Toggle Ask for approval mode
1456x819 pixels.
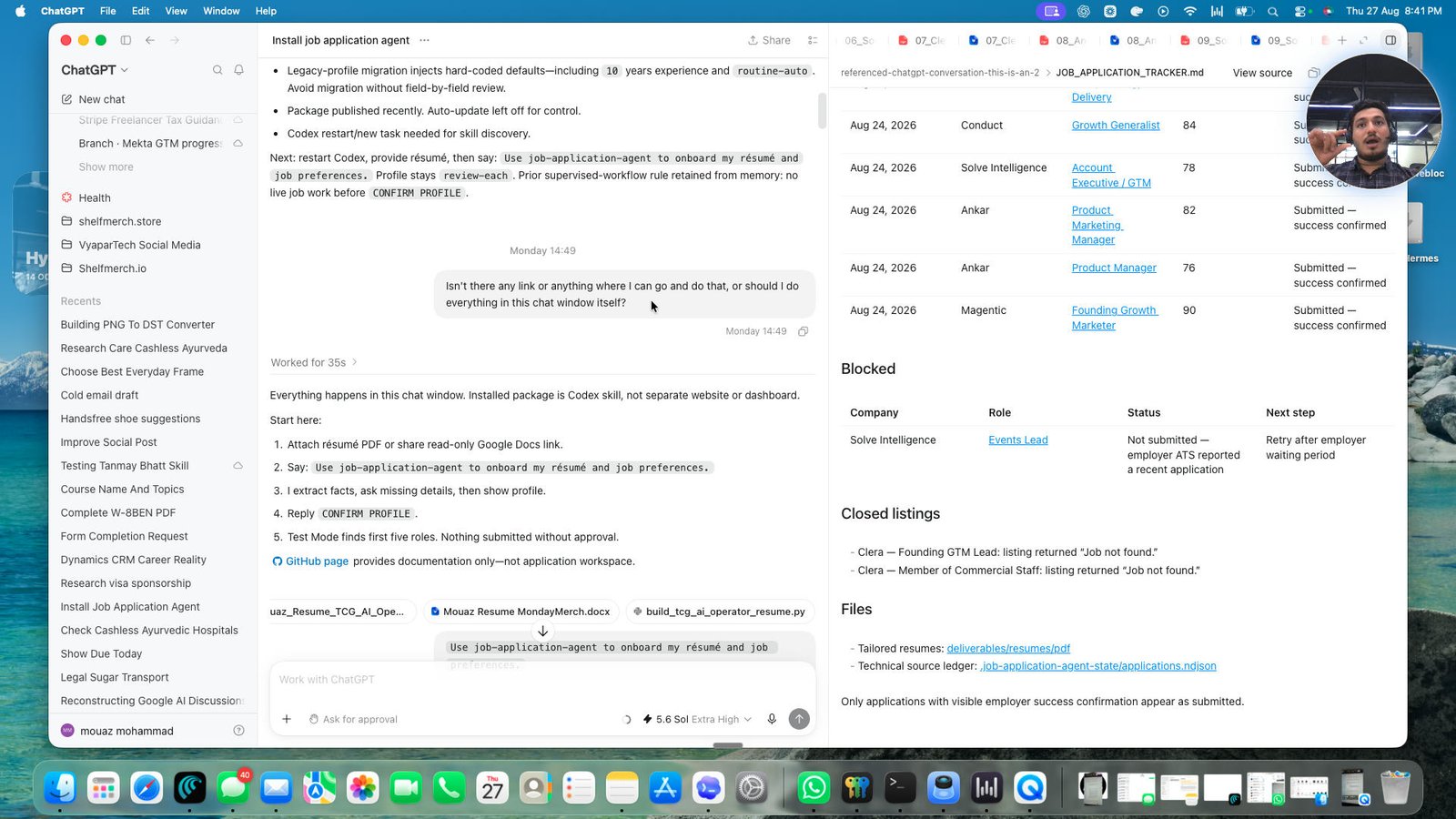click(x=353, y=719)
